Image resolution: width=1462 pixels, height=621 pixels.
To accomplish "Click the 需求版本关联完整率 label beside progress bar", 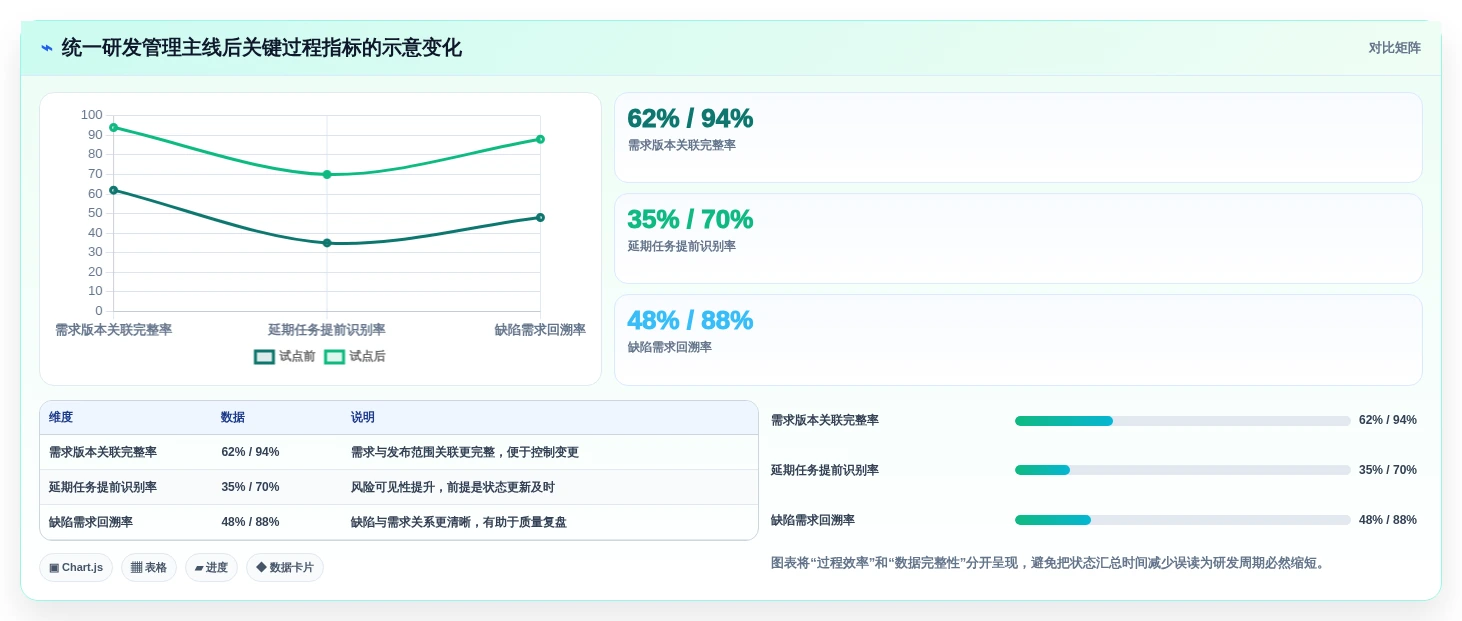I will point(825,420).
